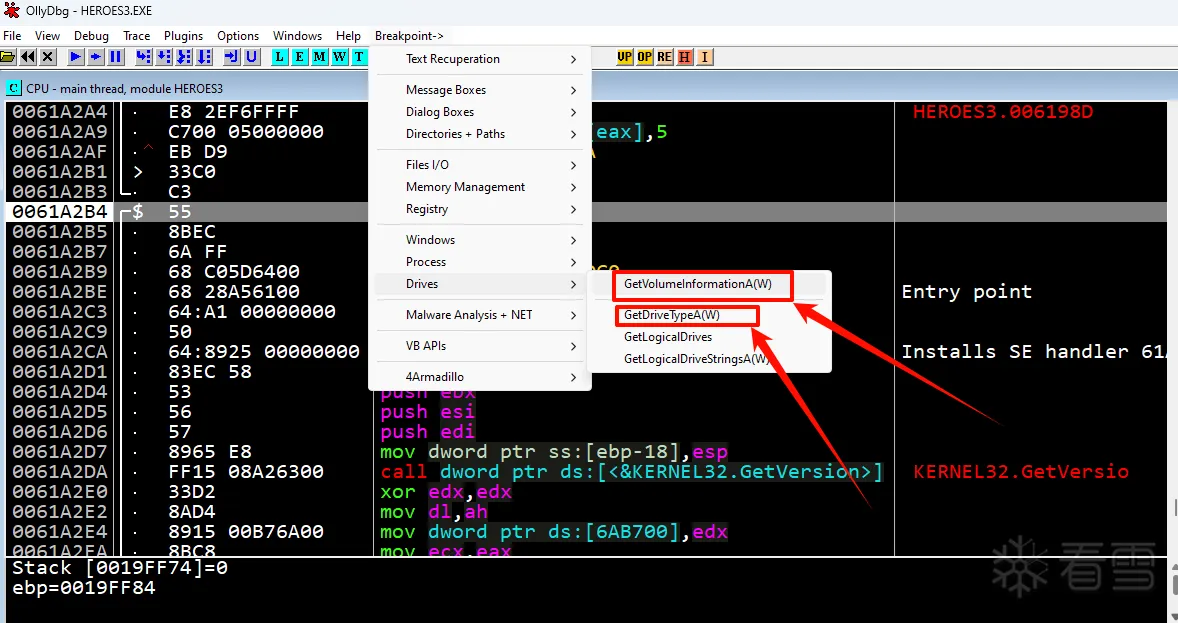Select GetVolumeInformationA(W) breakpoint entry
The width and height of the screenshot is (1178, 623).
click(x=698, y=284)
